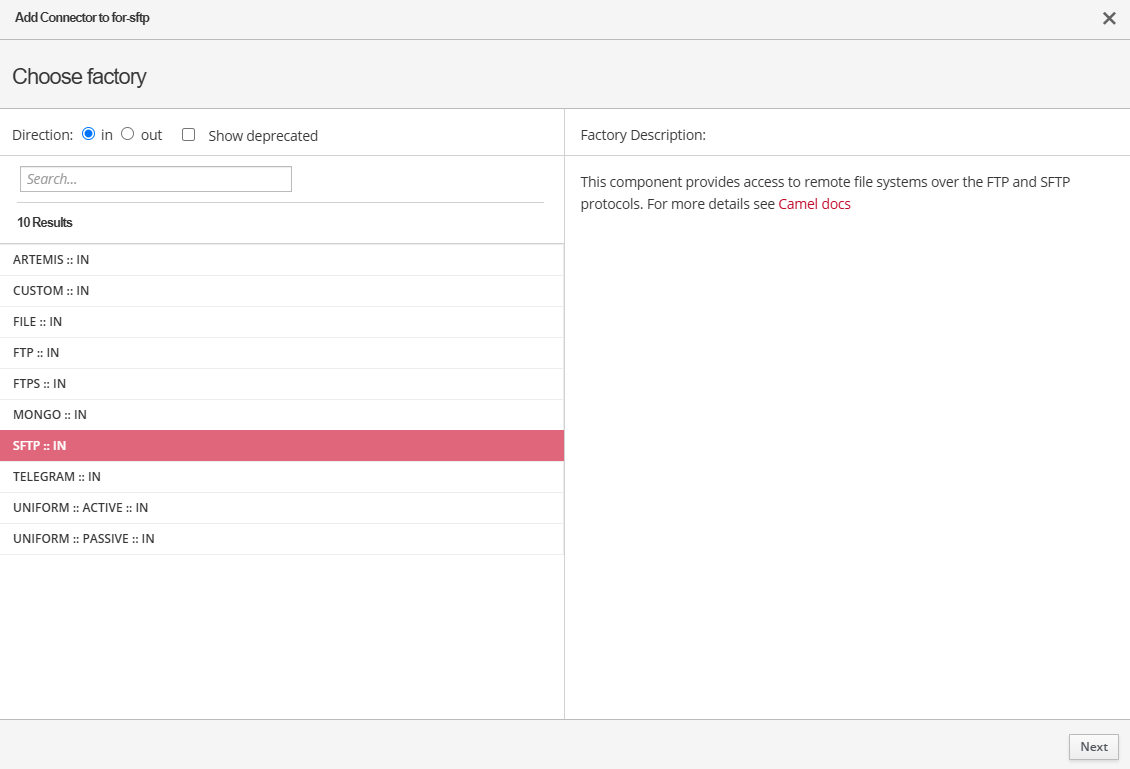
Task: Pick FTP :: IN factory
Action: coord(36,353)
